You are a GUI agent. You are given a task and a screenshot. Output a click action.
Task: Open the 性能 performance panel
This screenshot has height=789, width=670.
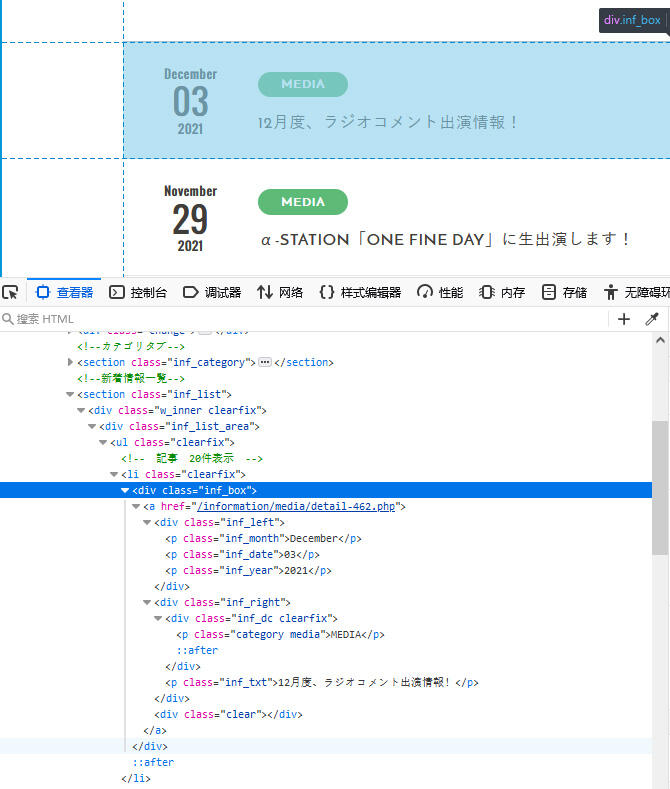[440, 292]
